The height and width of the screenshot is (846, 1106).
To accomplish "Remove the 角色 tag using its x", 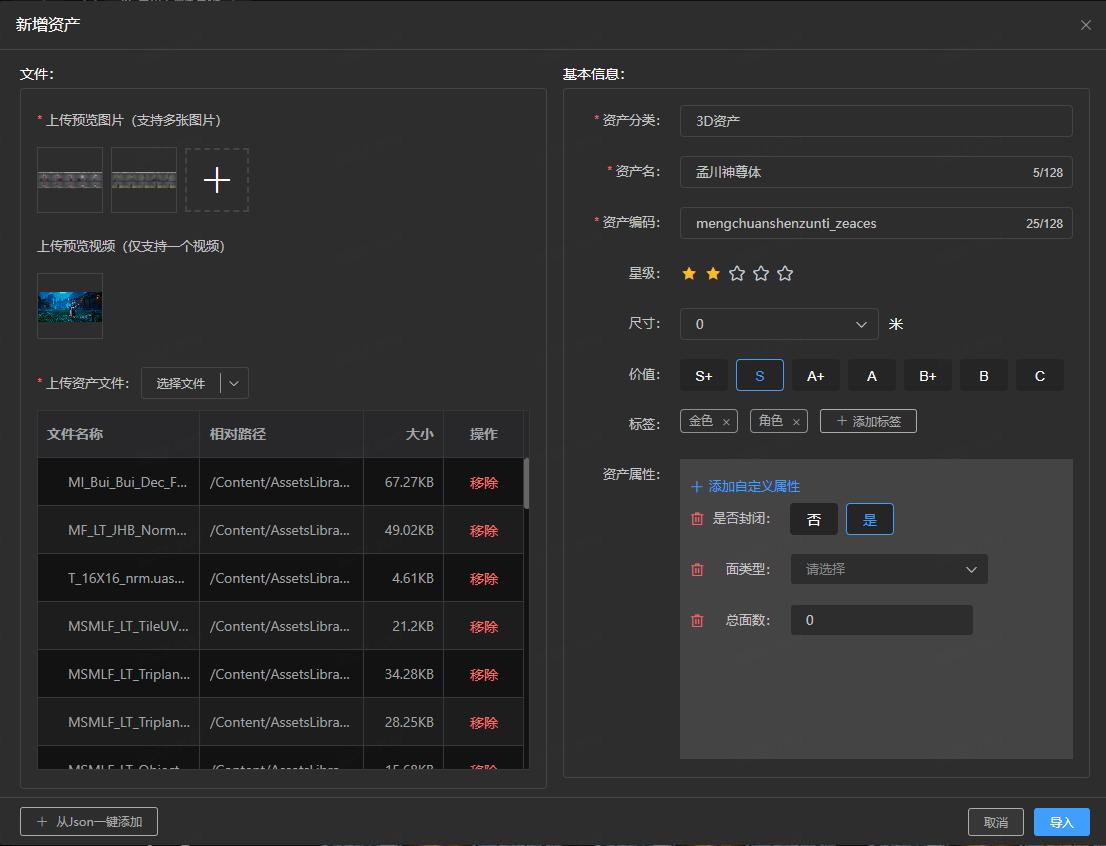I will (796, 422).
